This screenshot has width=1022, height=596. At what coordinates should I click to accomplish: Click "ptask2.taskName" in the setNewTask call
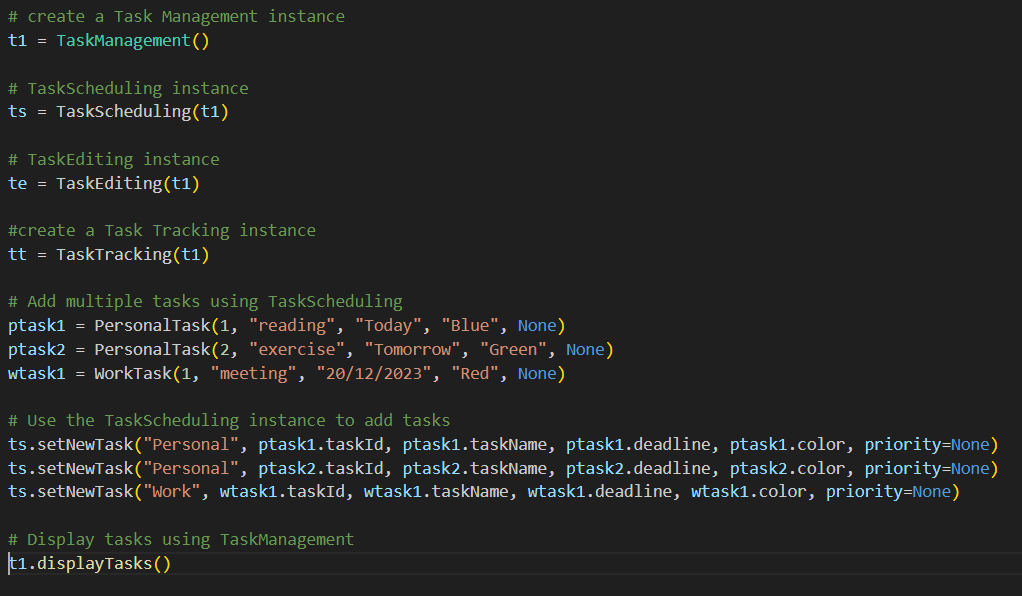click(x=475, y=468)
